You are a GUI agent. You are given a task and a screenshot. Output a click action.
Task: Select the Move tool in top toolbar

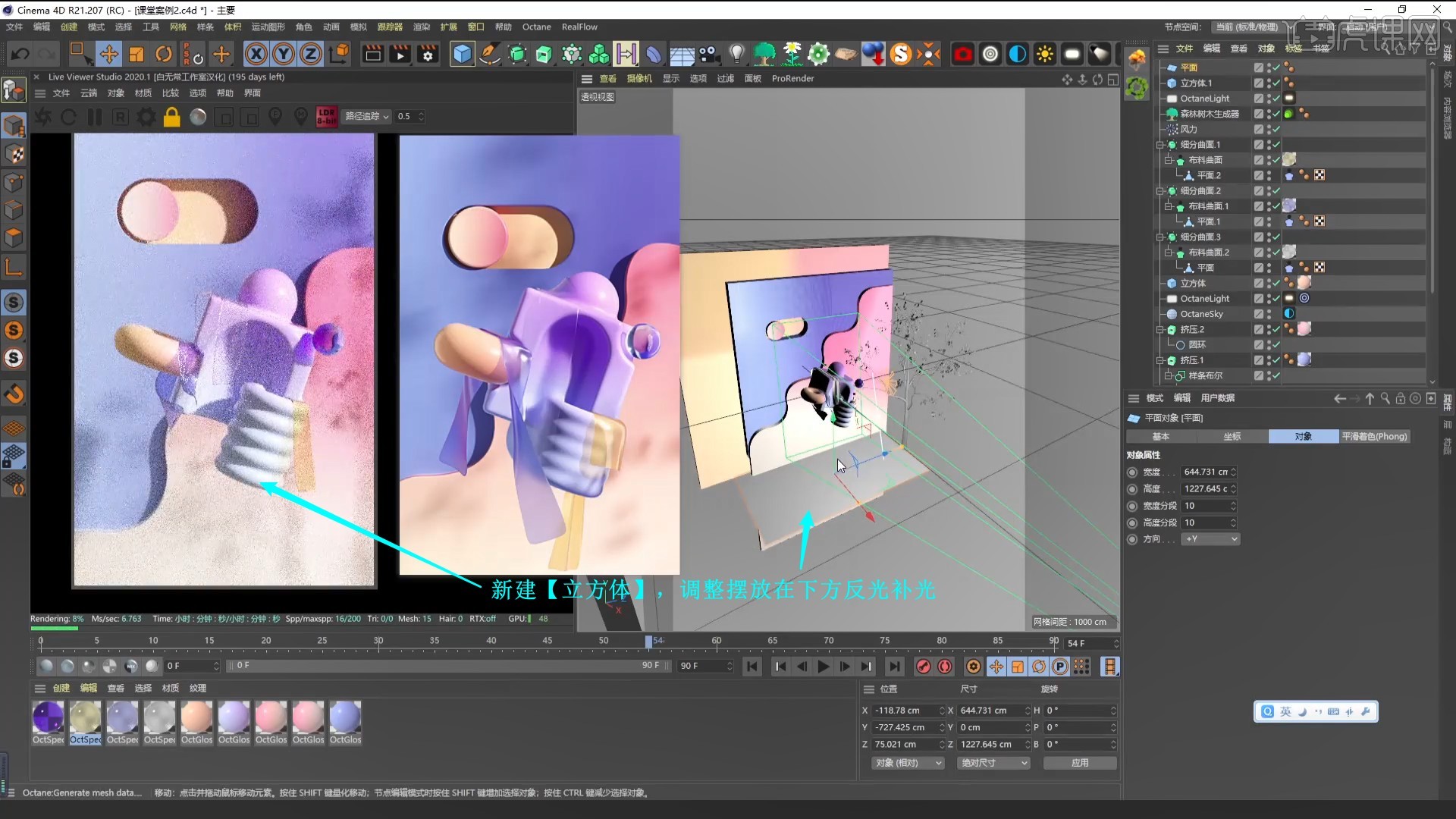coord(108,54)
